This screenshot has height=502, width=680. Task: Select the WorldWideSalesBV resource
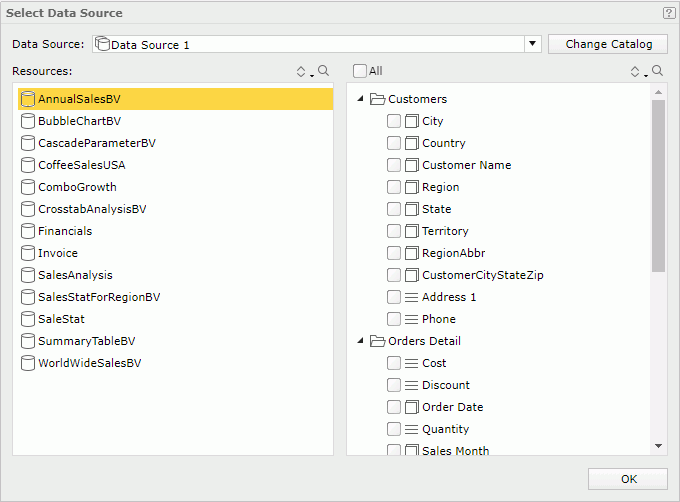coord(175,363)
